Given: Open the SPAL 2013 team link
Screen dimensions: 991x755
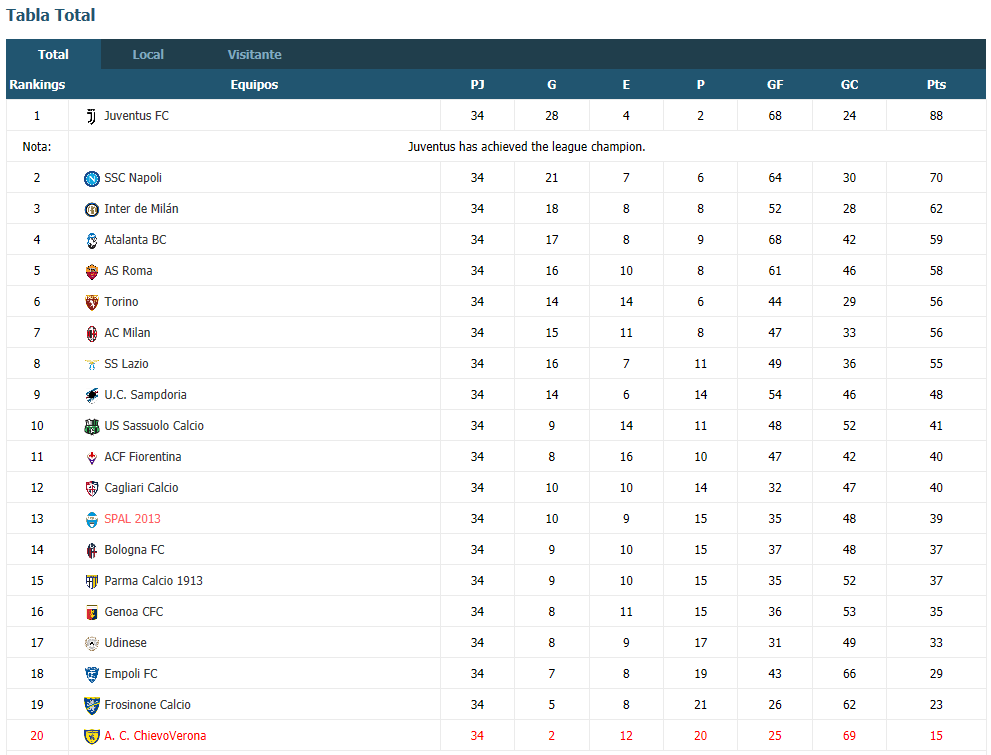Looking at the screenshot, I should (x=132, y=519).
